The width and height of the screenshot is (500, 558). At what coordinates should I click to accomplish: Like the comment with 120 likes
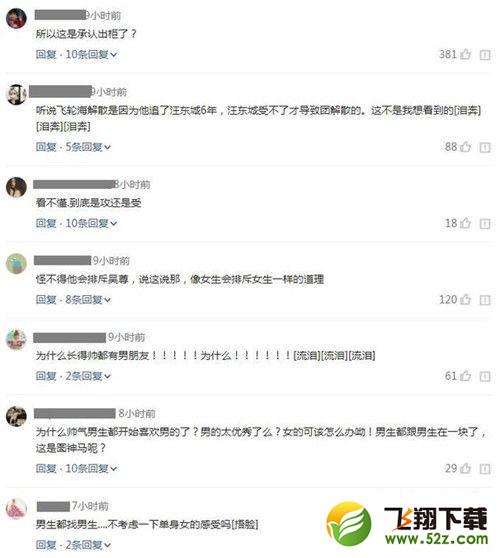tap(465, 299)
